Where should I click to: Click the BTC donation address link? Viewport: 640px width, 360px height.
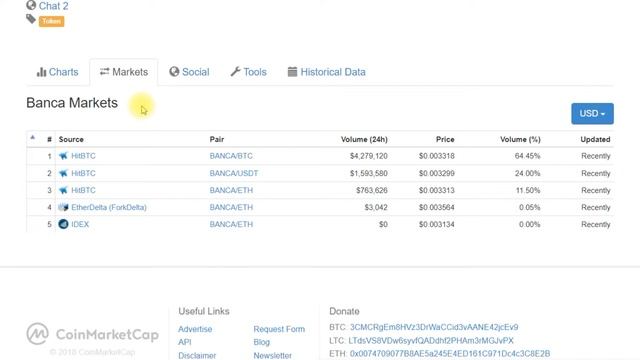pos(434,327)
